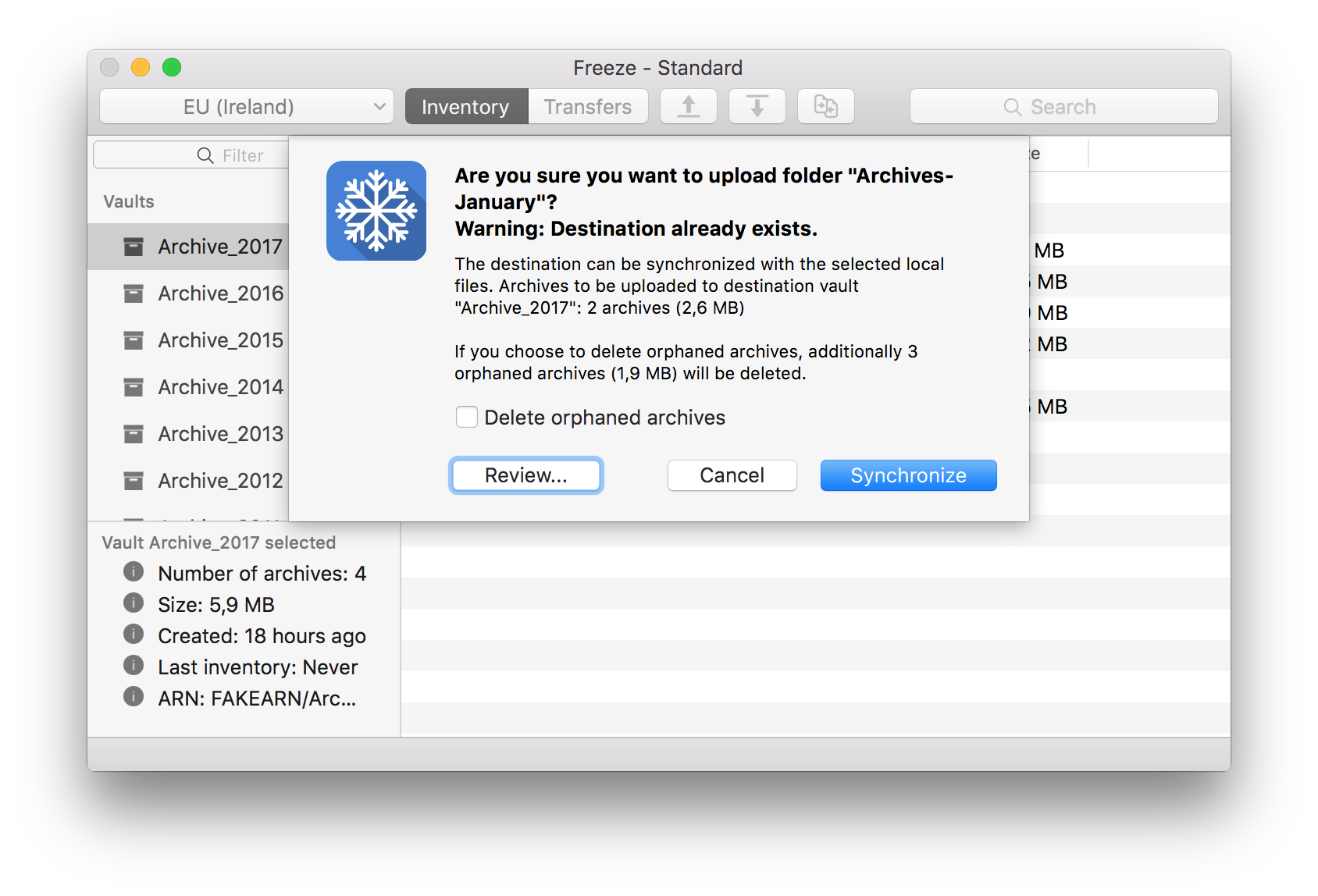Click the Freeze snowflake app icon
The height and width of the screenshot is (896, 1318).
(376, 211)
